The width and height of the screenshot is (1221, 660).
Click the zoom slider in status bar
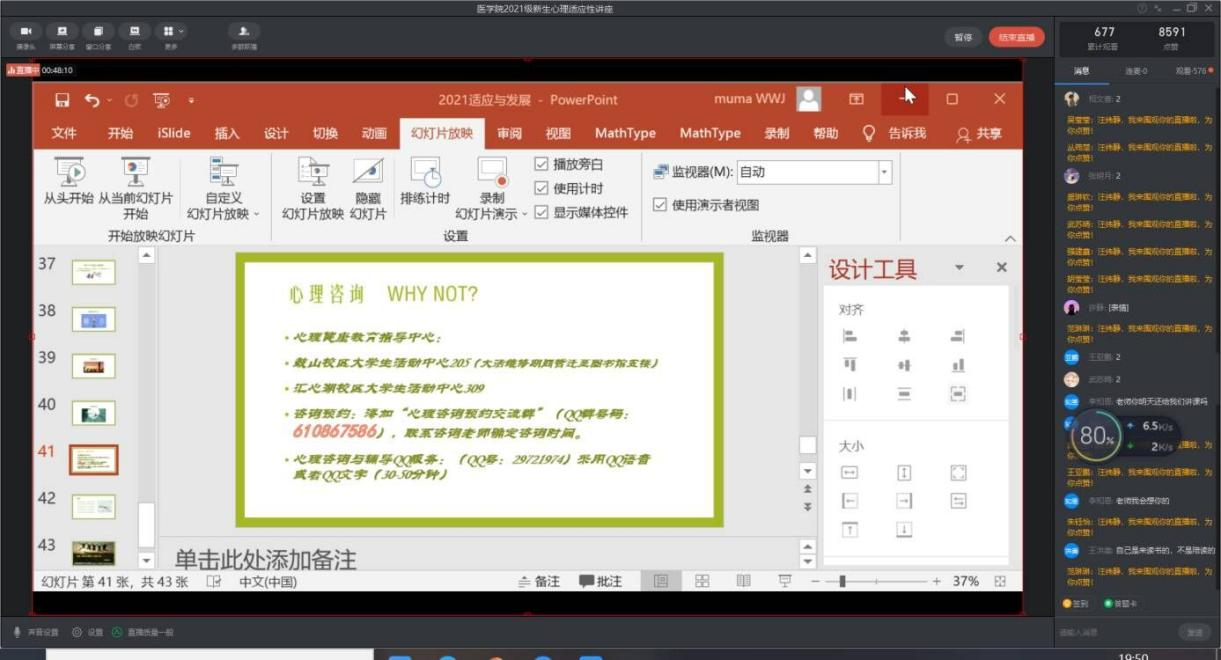click(x=843, y=581)
